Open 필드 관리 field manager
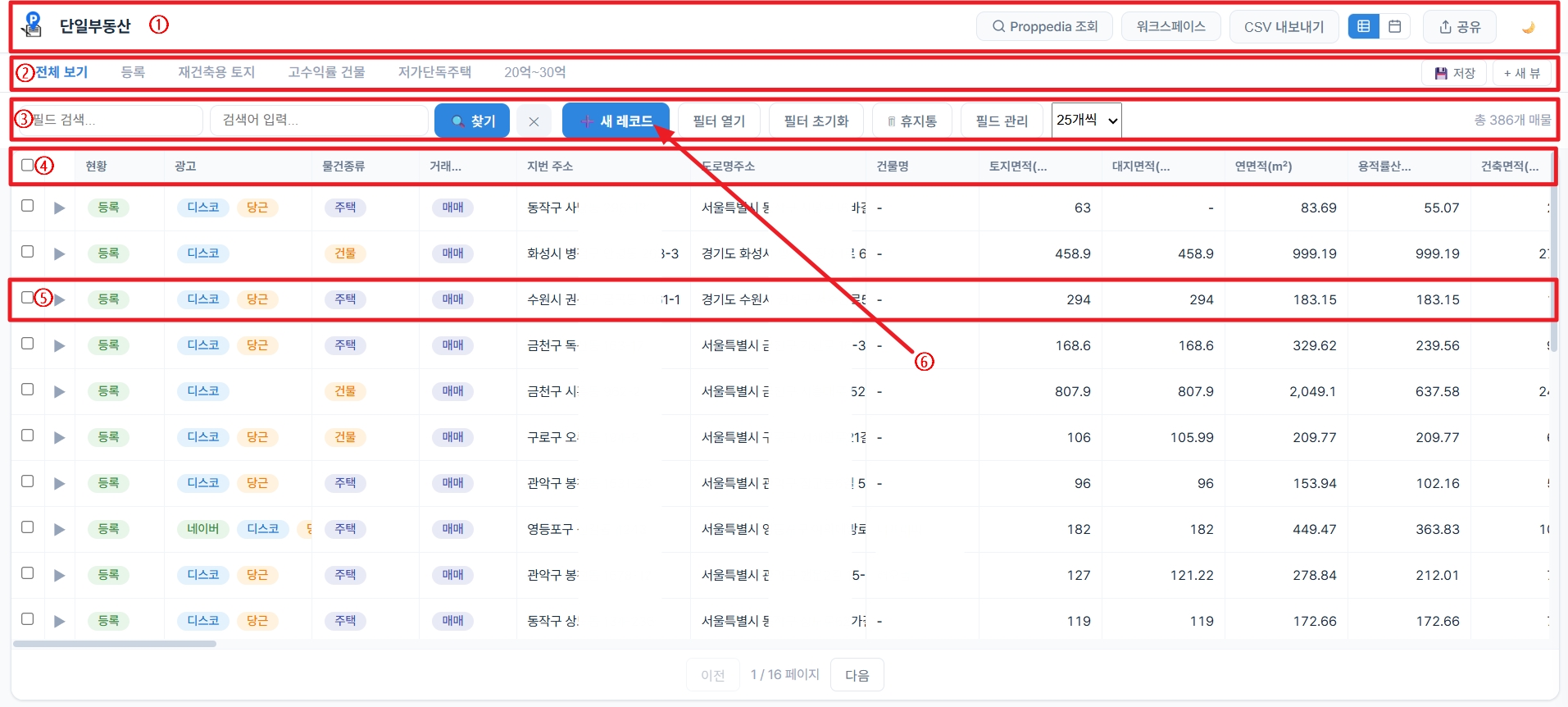This screenshot has width=1568, height=707. pos(1002,121)
